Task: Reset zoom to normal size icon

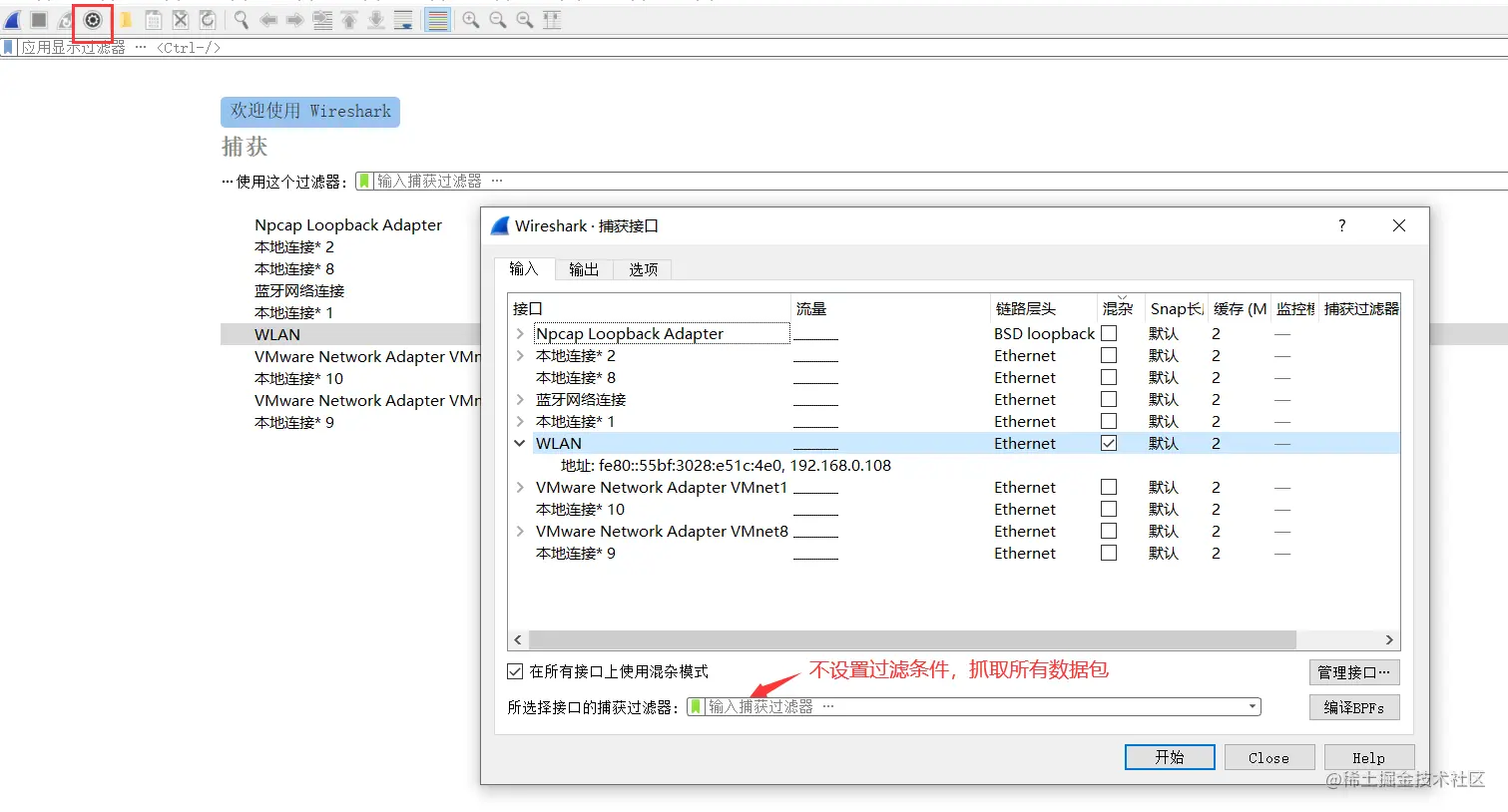Action: point(525,20)
